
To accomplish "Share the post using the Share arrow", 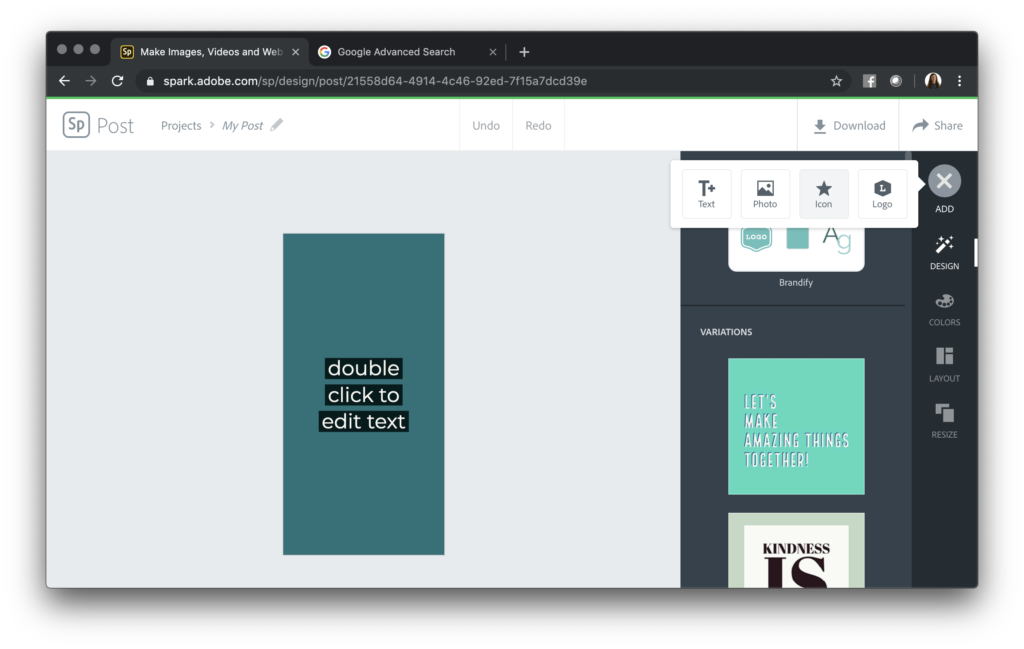I will 938,125.
